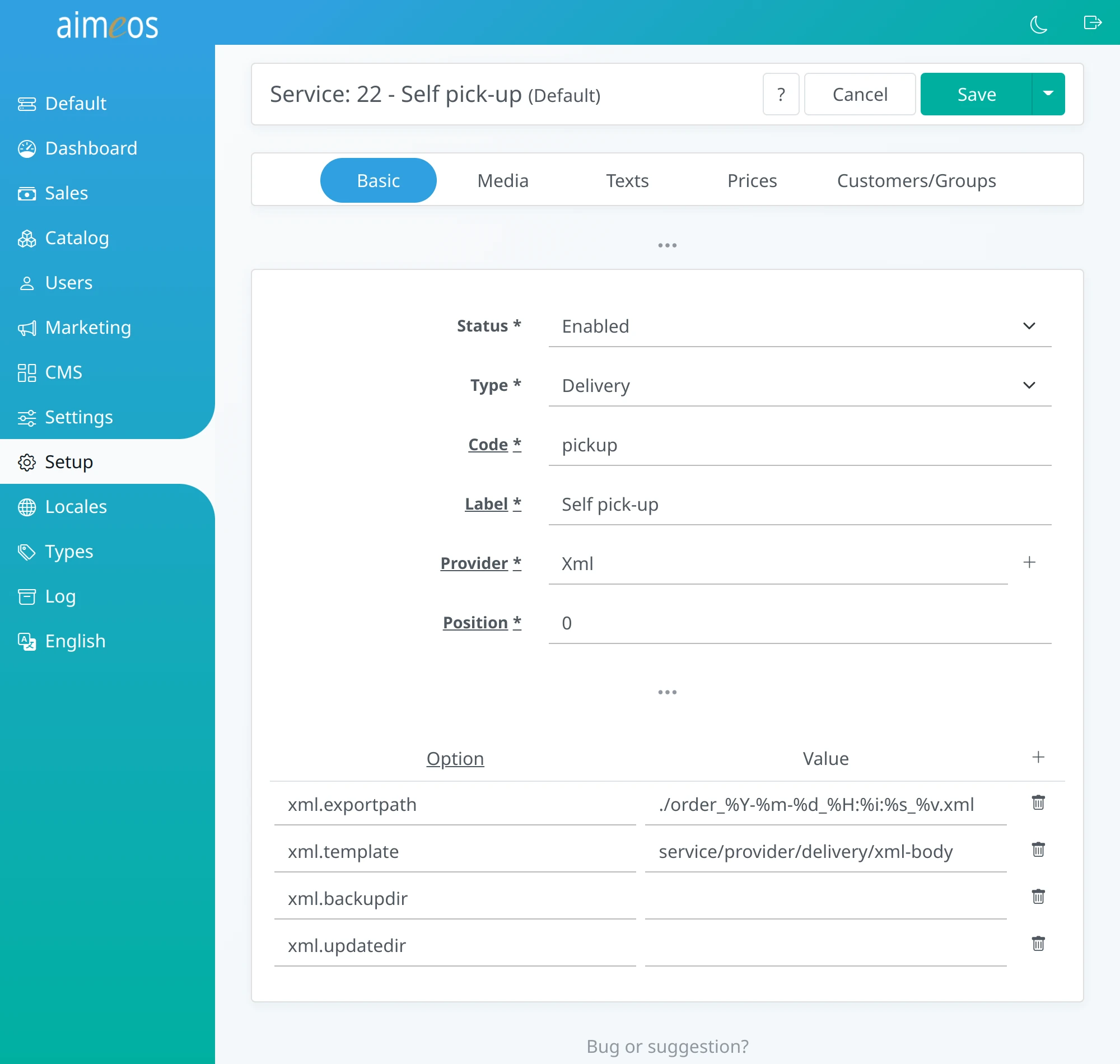Click the logout icon in the header
This screenshot has height=1064, width=1120.
(x=1092, y=23)
